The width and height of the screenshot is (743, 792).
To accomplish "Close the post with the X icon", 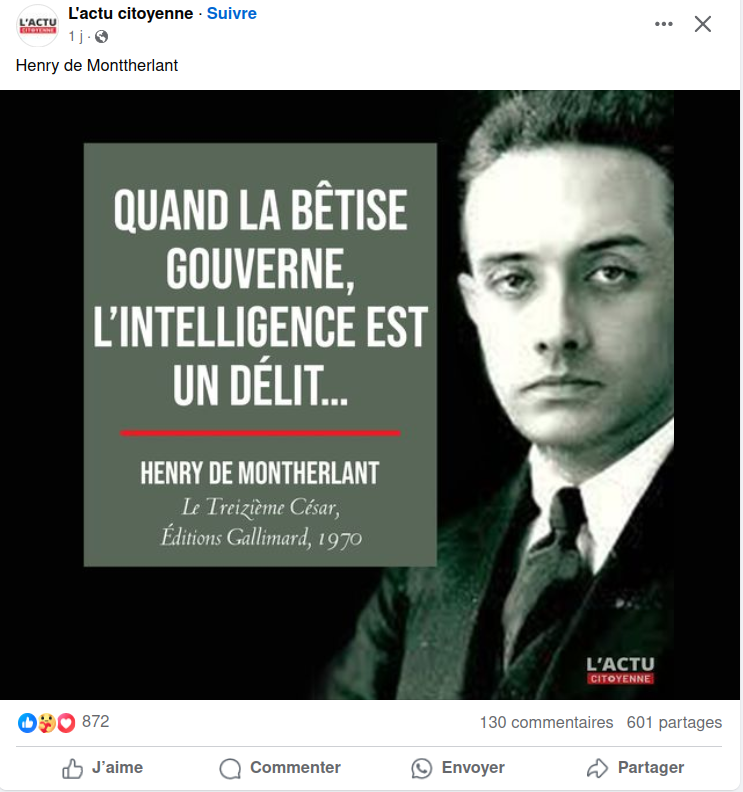I will coord(703,24).
